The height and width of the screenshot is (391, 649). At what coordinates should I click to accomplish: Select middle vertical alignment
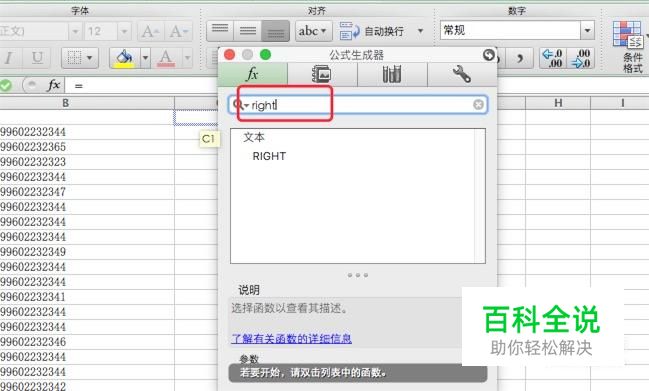[248, 31]
